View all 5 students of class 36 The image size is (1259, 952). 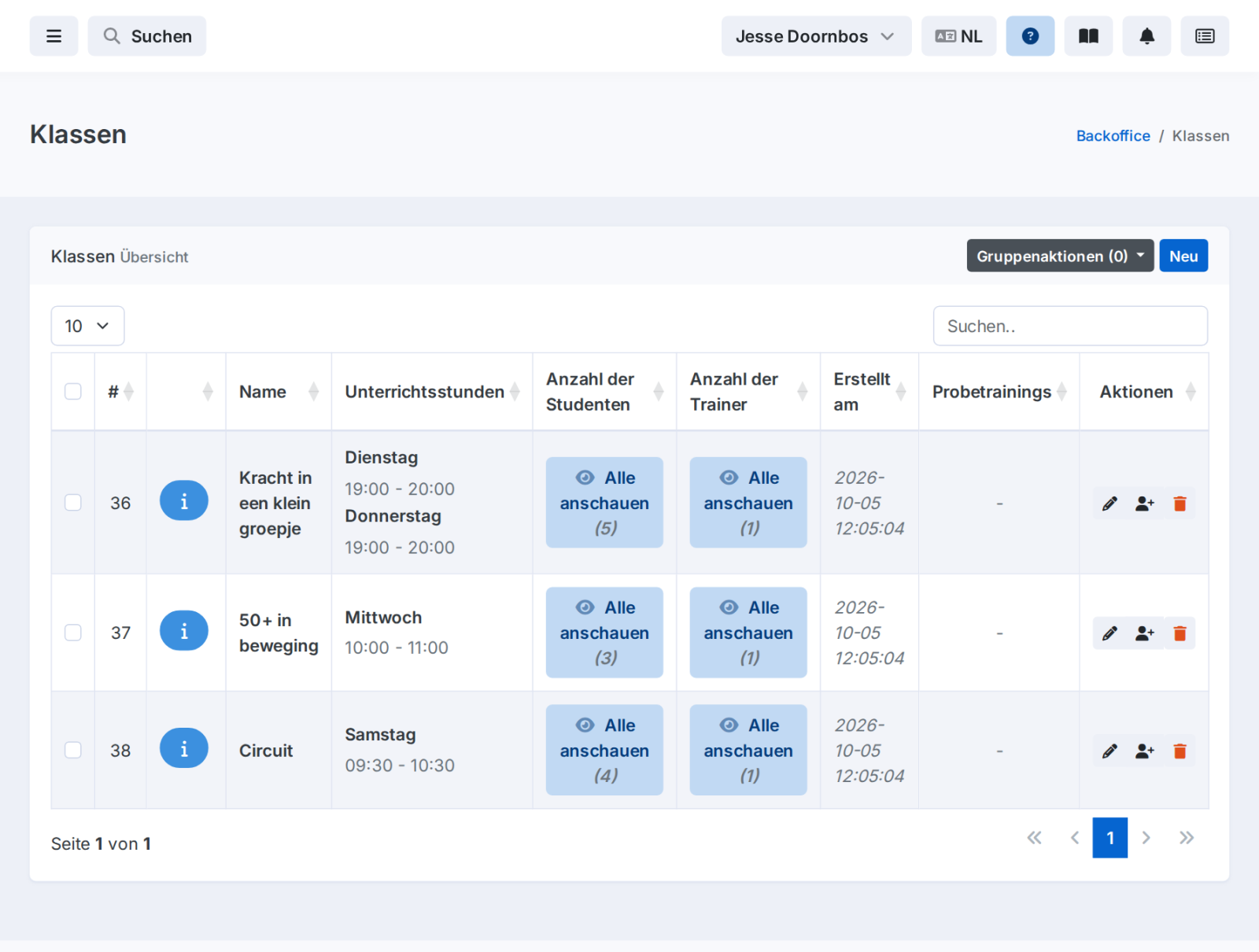coord(604,502)
